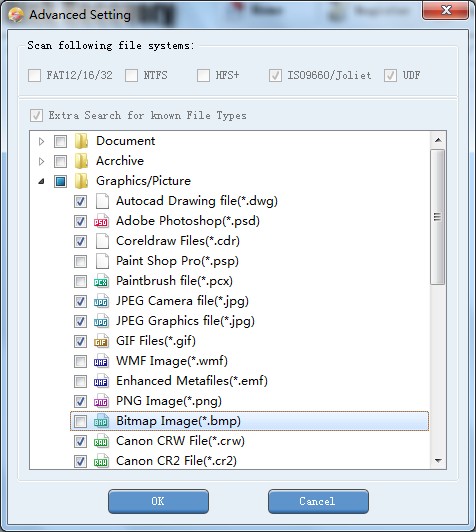This screenshot has width=476, height=532.
Task: Click the file type list scroll-down arrow
Action: 438,460
